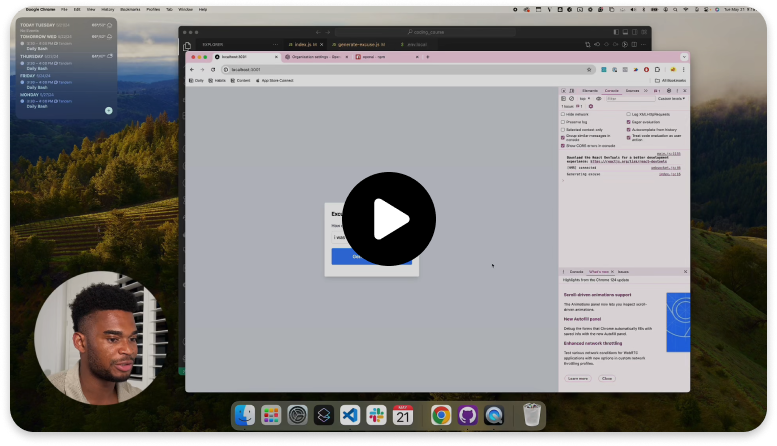Image resolution: width=777 pixels, height=446 pixels.
Task: Switch to the openai - npm Chrome tab
Action: [386, 57]
